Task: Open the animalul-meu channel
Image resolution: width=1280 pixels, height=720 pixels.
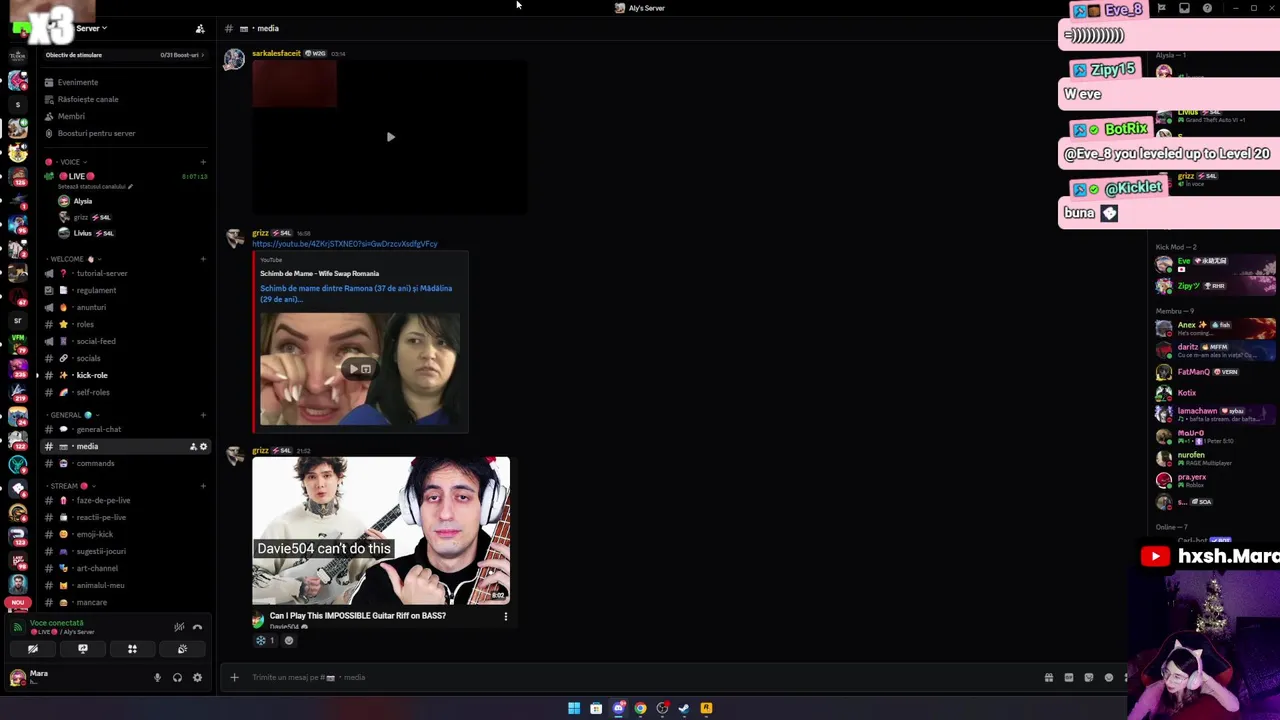Action: [x=100, y=585]
